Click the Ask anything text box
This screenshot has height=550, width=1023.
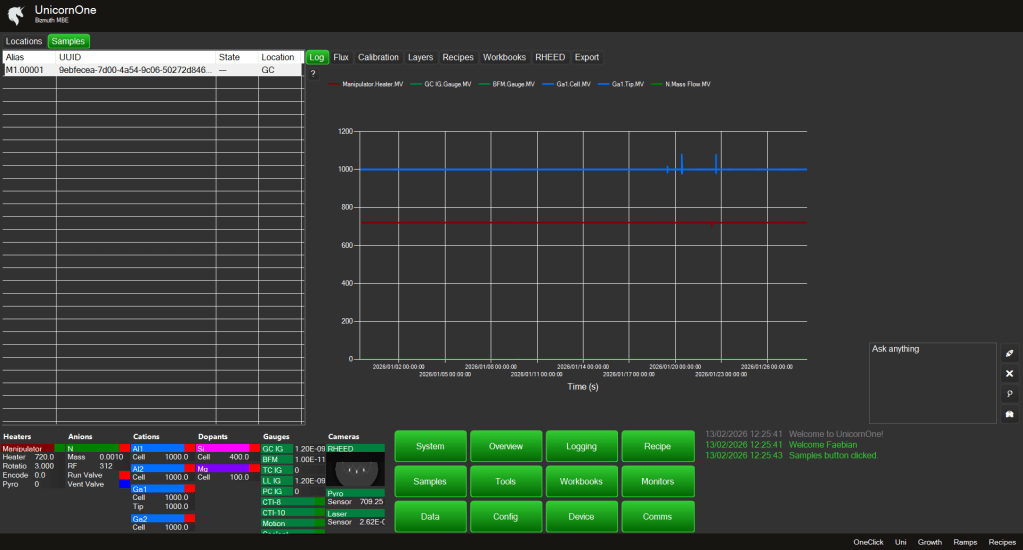tap(932, 382)
